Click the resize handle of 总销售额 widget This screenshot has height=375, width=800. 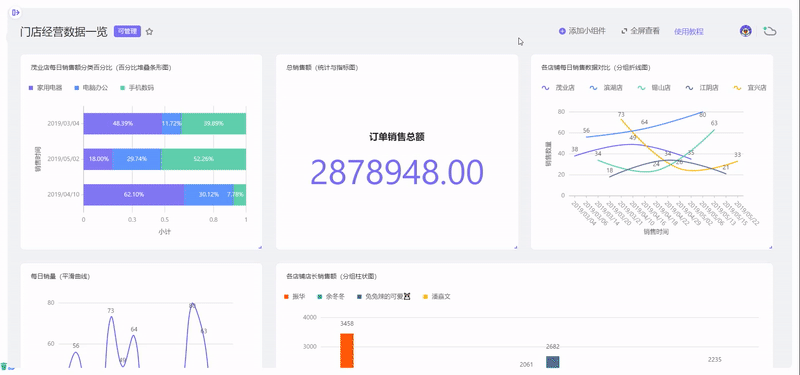click(x=515, y=247)
